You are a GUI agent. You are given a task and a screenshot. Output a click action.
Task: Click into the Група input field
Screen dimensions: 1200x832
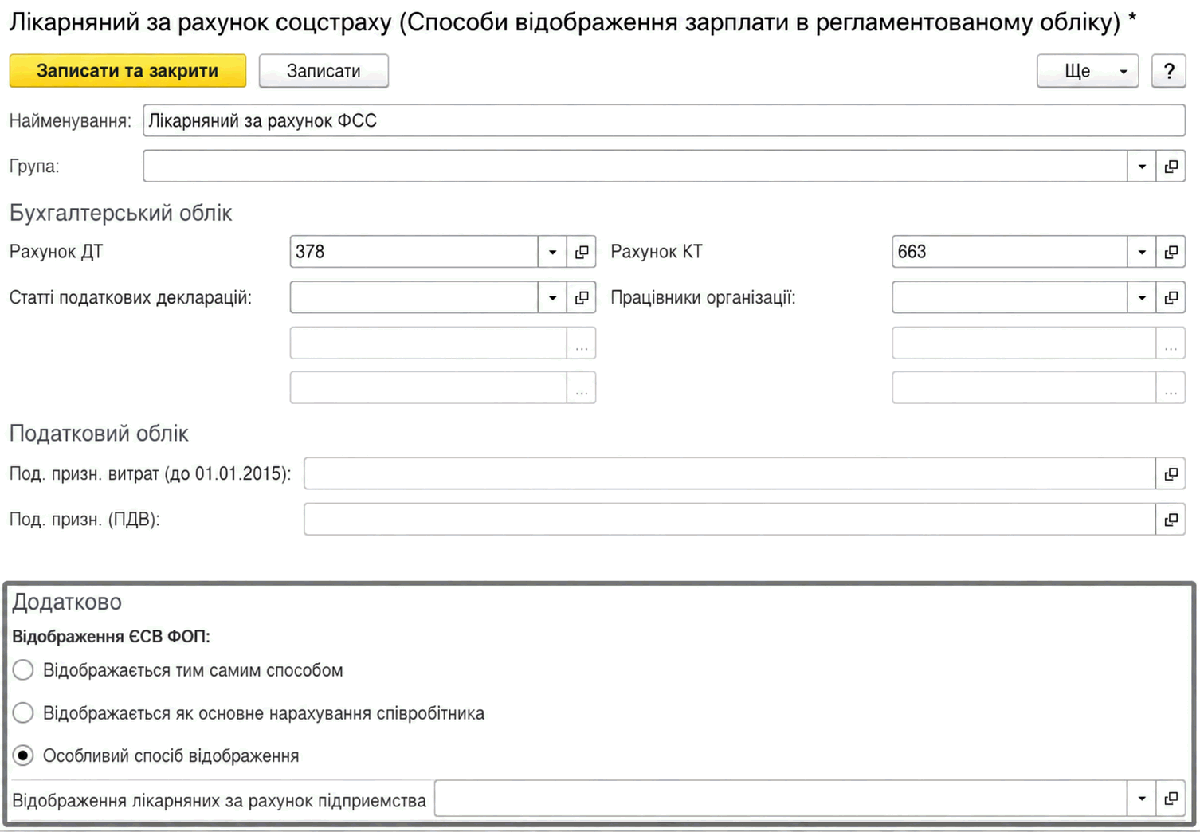636,166
